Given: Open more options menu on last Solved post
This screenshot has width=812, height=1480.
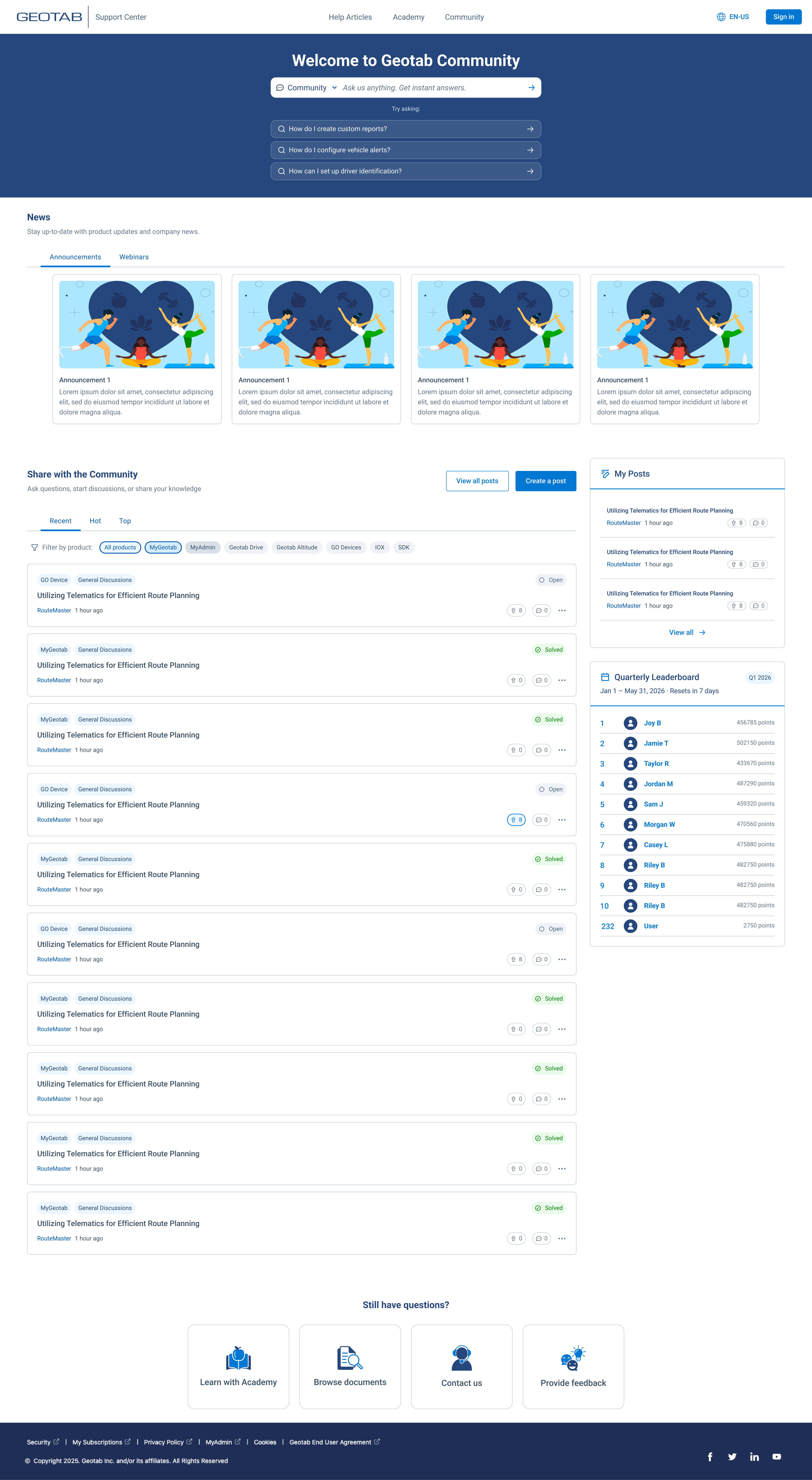Looking at the screenshot, I should pos(562,1239).
